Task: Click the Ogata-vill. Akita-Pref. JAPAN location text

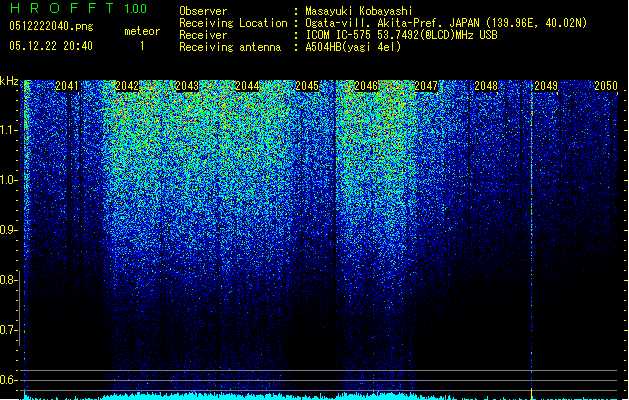Action: click(446, 23)
